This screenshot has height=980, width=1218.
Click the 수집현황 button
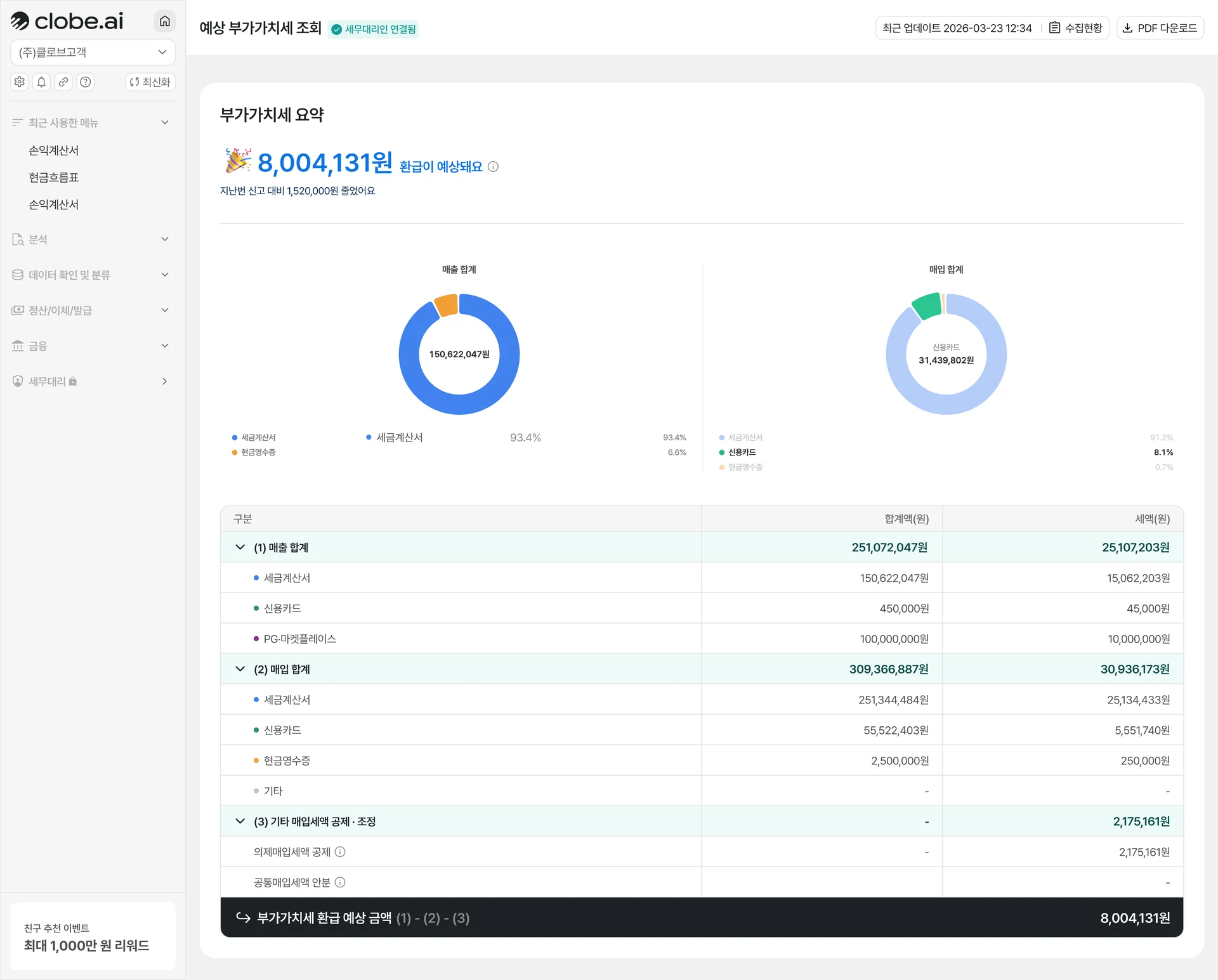1076,28
